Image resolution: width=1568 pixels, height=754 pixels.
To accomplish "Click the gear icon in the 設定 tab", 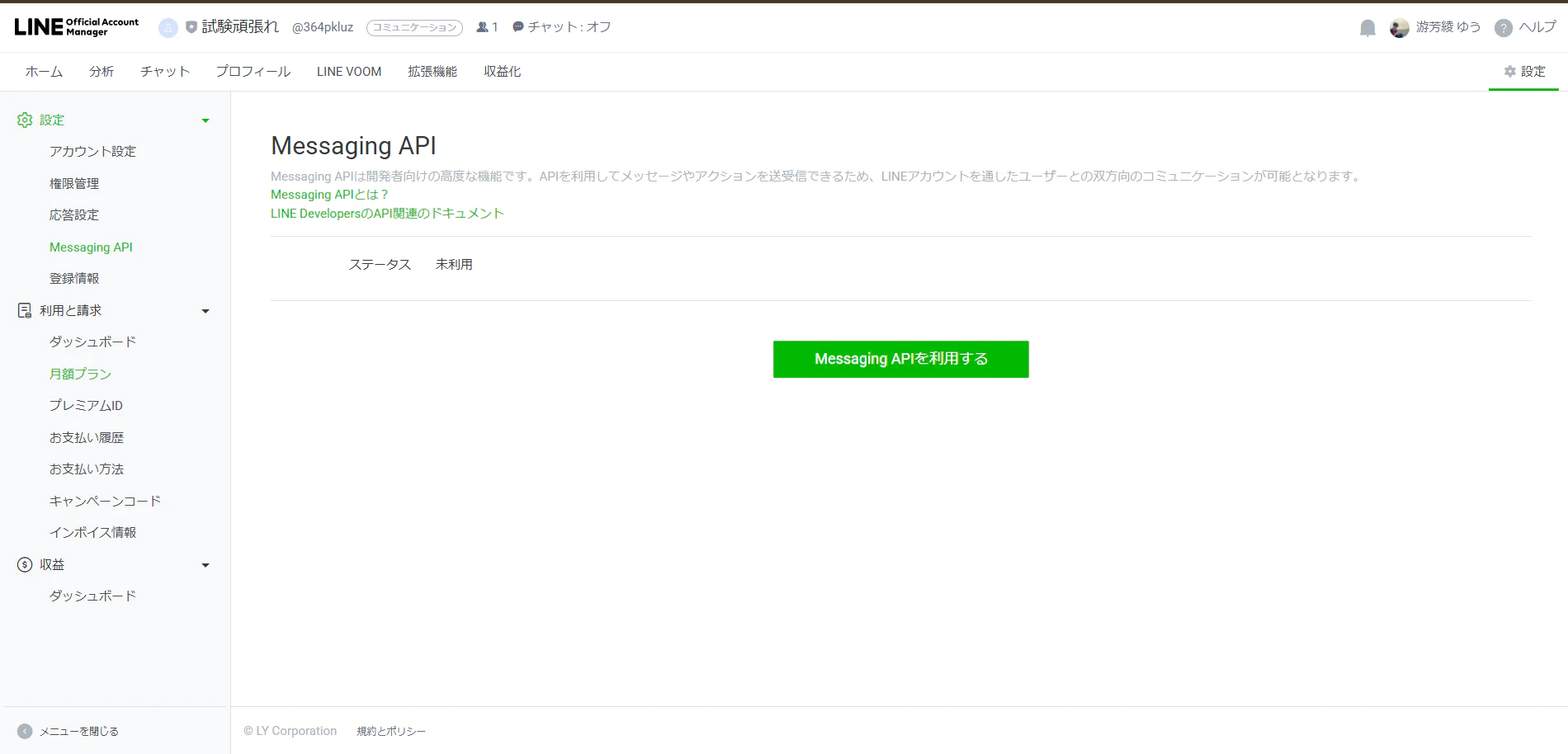I will [1510, 72].
